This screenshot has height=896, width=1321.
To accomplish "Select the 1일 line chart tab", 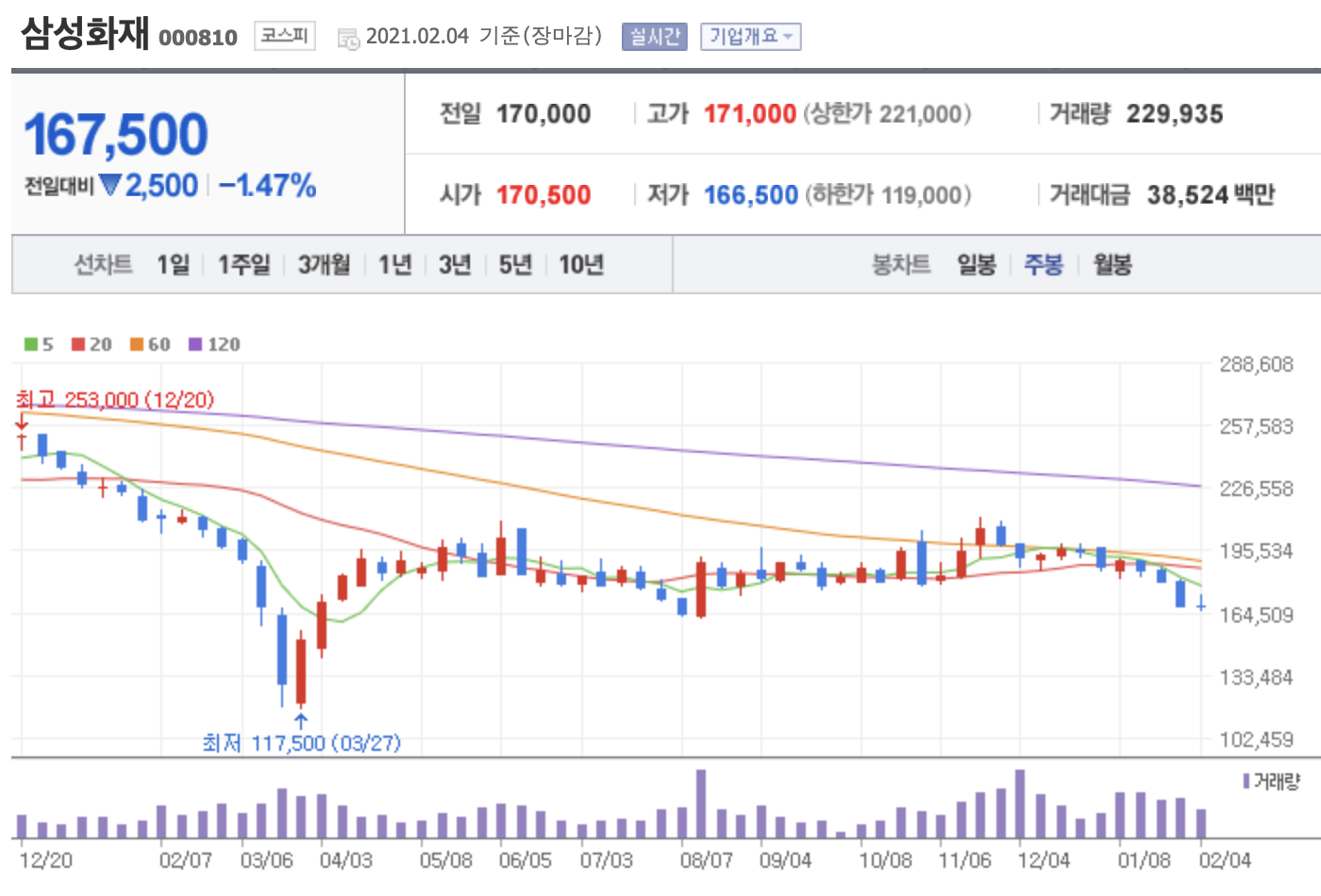I will pyautogui.click(x=174, y=265).
